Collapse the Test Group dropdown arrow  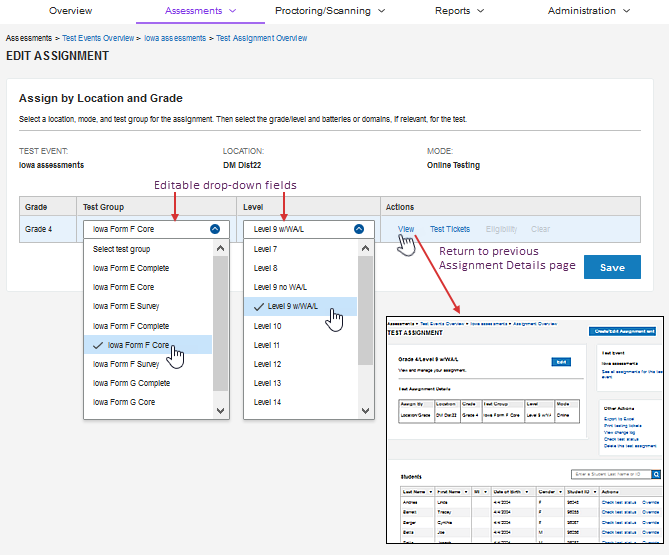pyautogui.click(x=215, y=229)
